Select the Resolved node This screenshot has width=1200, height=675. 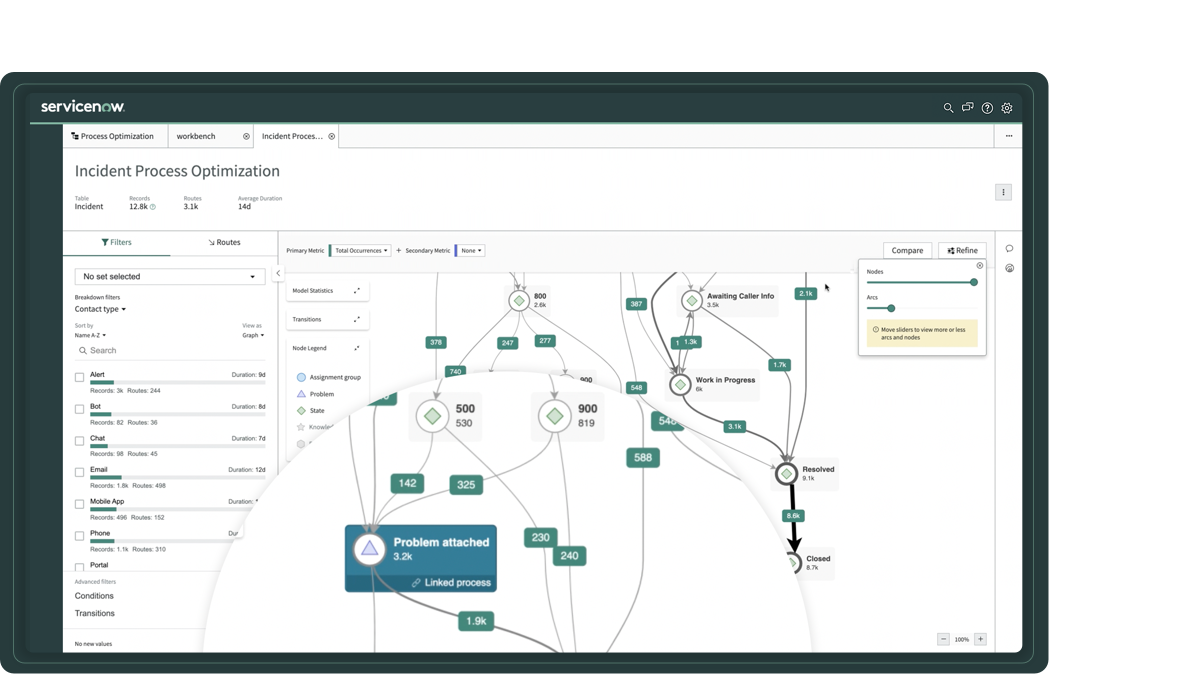click(x=787, y=473)
